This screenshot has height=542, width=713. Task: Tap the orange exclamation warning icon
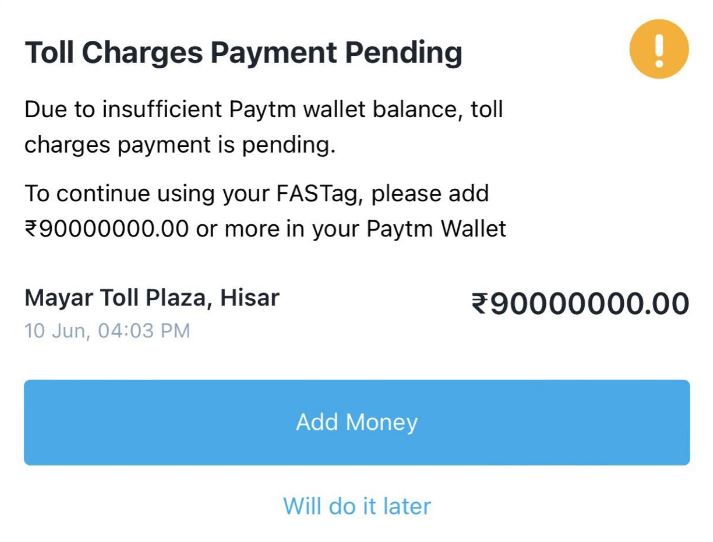659,49
